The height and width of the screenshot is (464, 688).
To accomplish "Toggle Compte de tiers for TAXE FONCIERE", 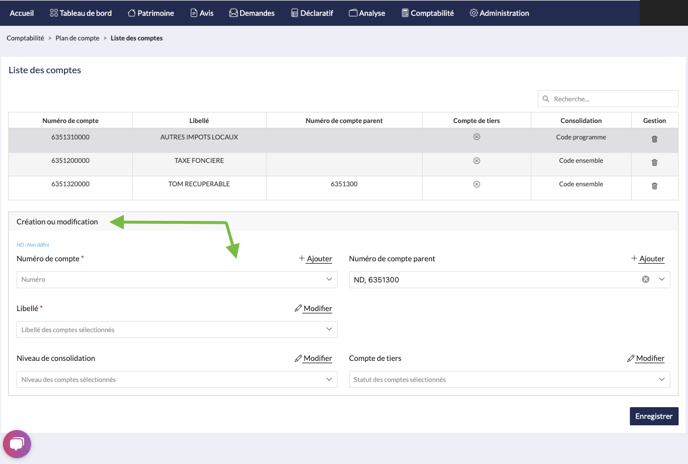I will coord(476,161).
